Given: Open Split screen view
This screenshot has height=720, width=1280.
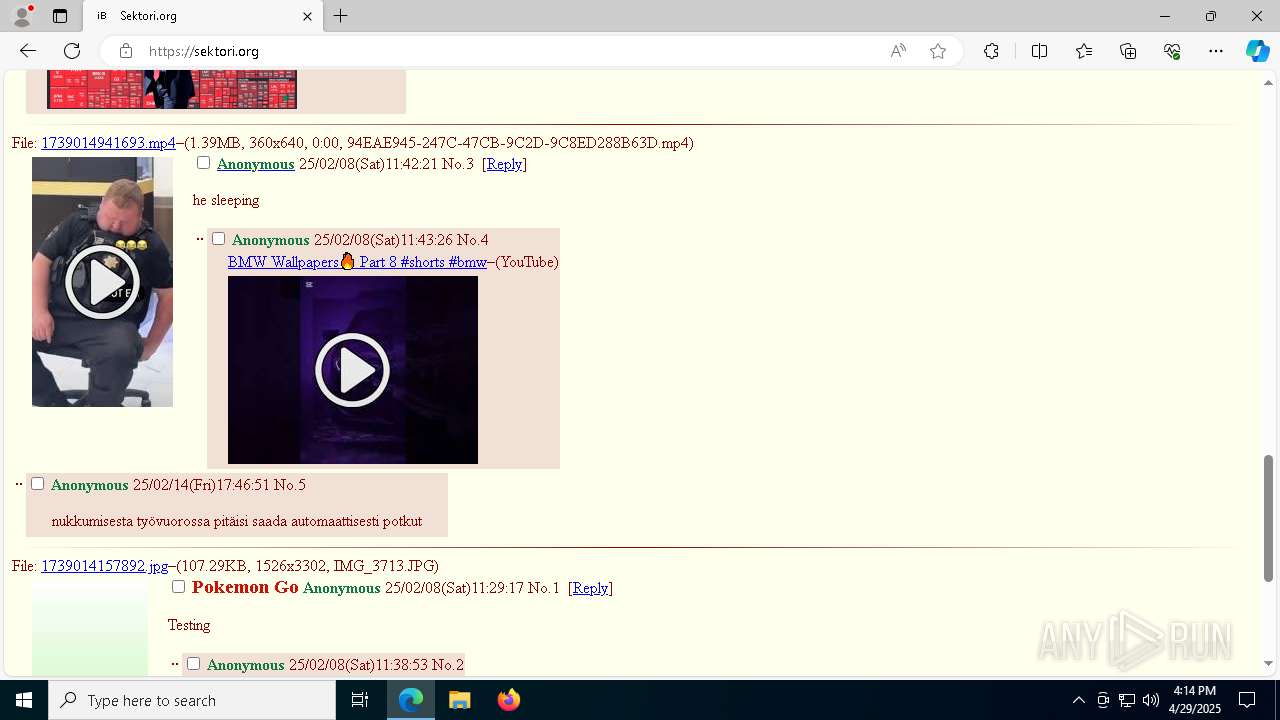Looking at the screenshot, I should click(1039, 51).
